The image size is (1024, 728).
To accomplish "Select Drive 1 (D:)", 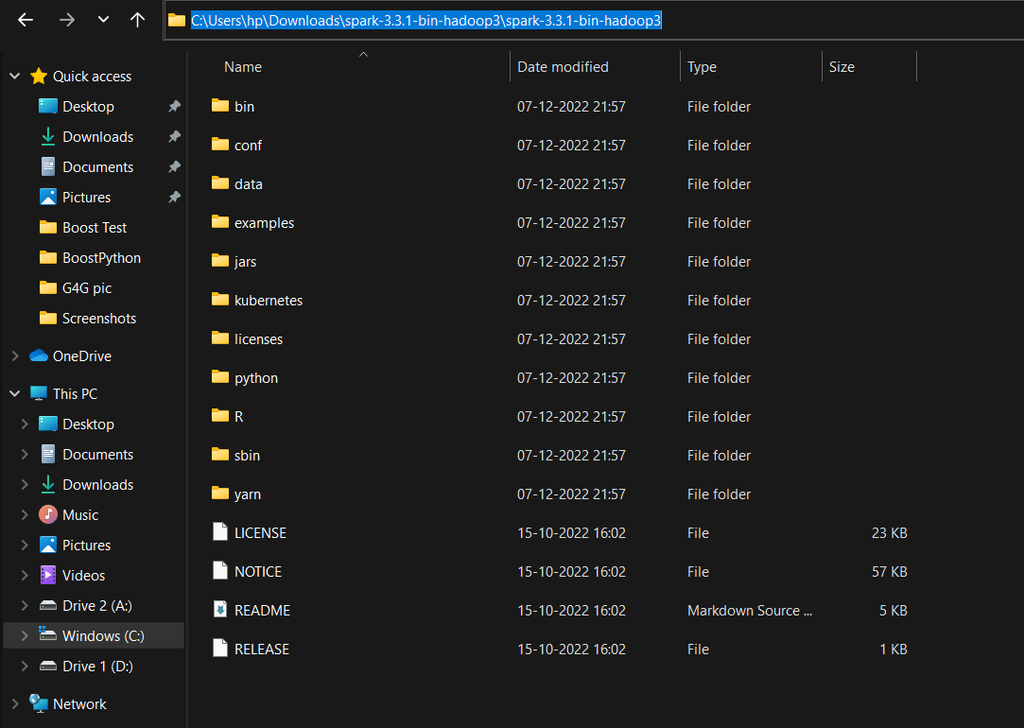I will coord(98,666).
